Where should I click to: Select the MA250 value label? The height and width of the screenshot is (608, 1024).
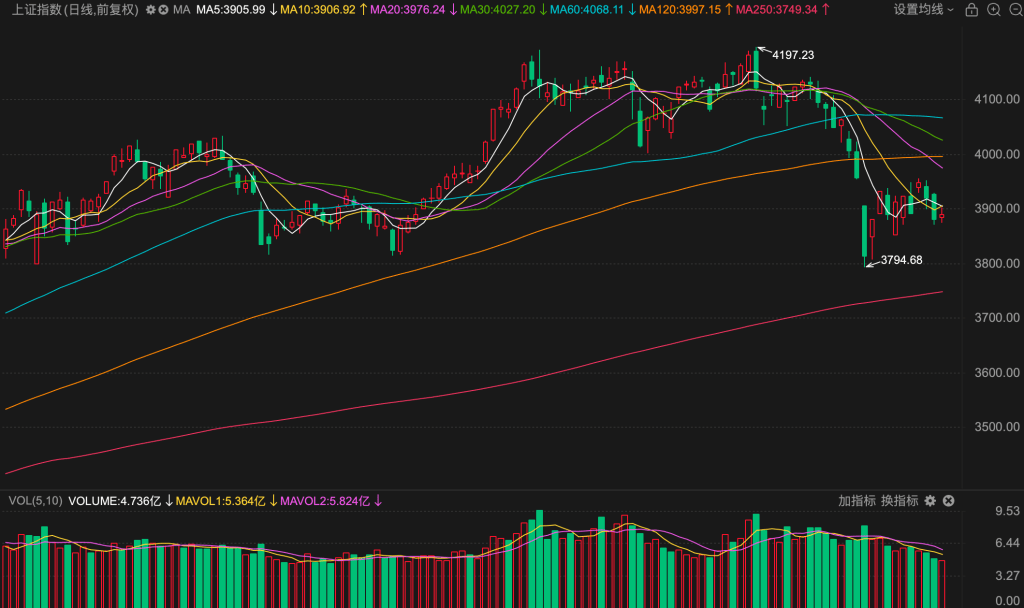pyautogui.click(x=776, y=9)
